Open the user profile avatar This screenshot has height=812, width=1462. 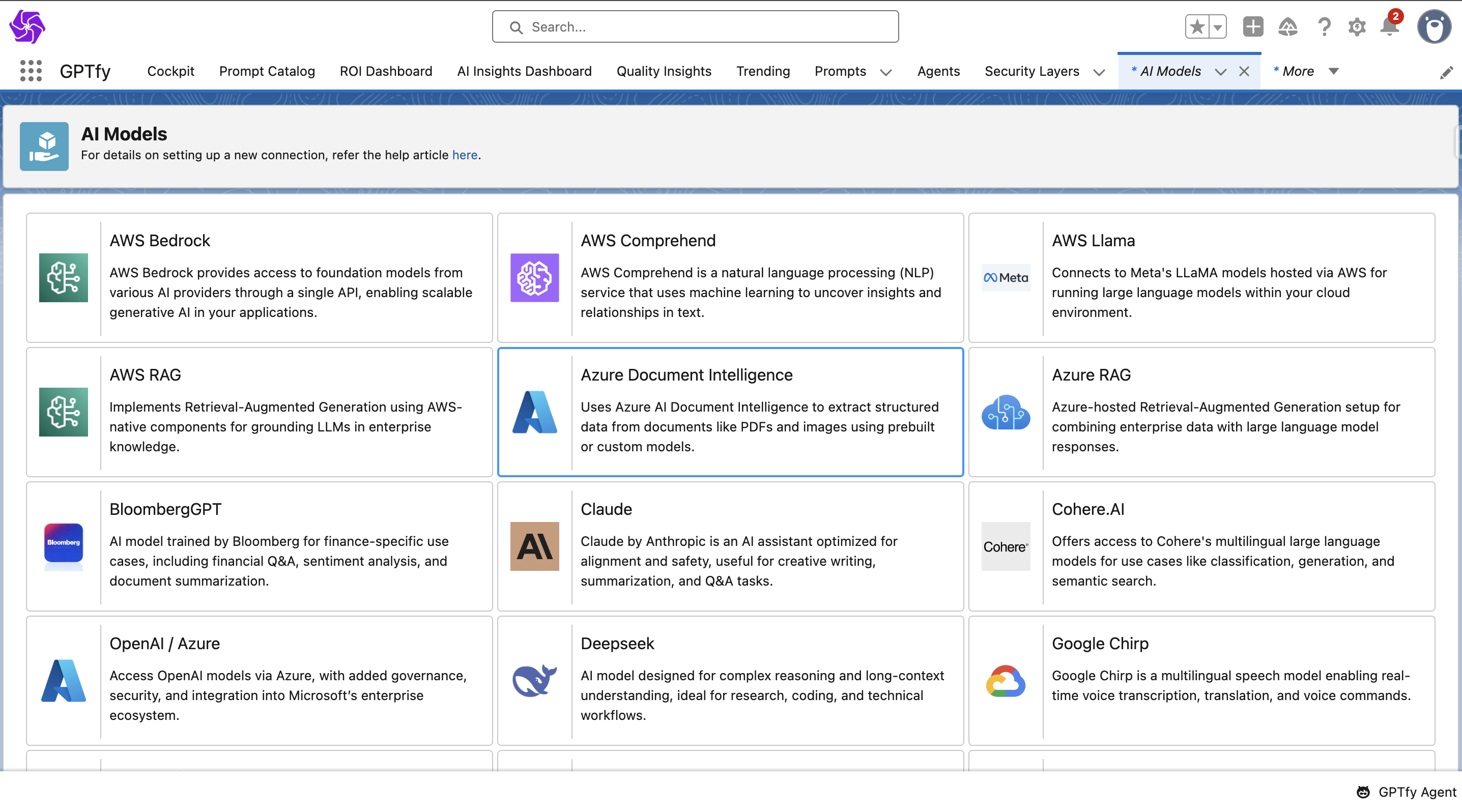(x=1434, y=26)
